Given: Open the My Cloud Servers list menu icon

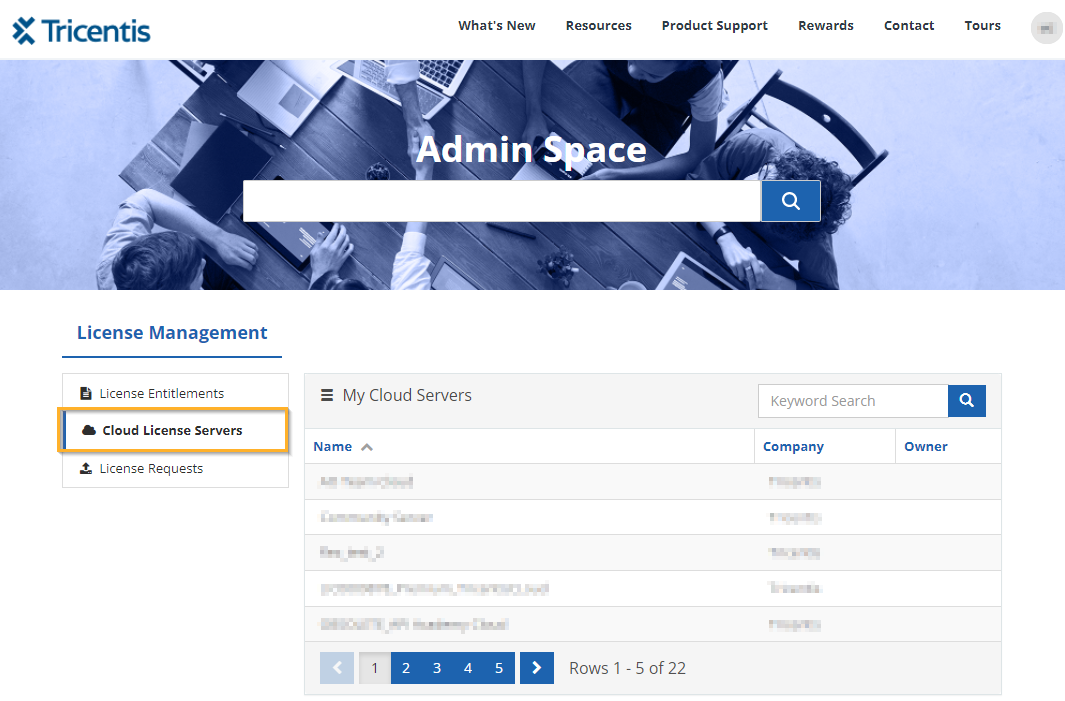Looking at the screenshot, I should click(326, 395).
